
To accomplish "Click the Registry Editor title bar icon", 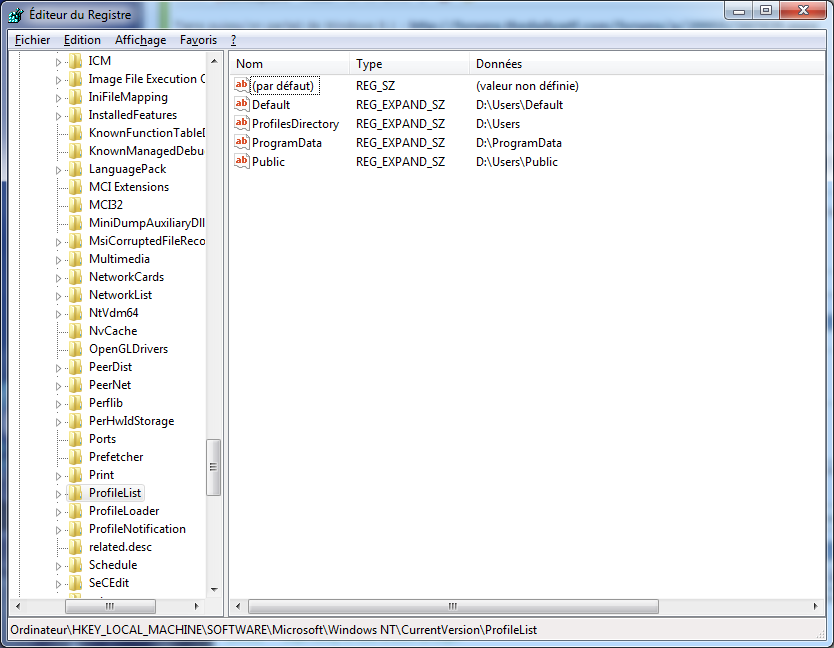I will click(x=18, y=15).
